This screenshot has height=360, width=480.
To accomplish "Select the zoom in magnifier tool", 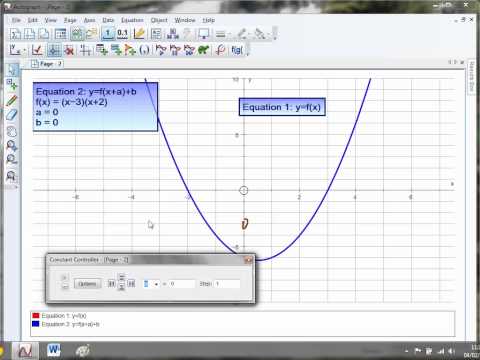I will (x=12, y=146).
